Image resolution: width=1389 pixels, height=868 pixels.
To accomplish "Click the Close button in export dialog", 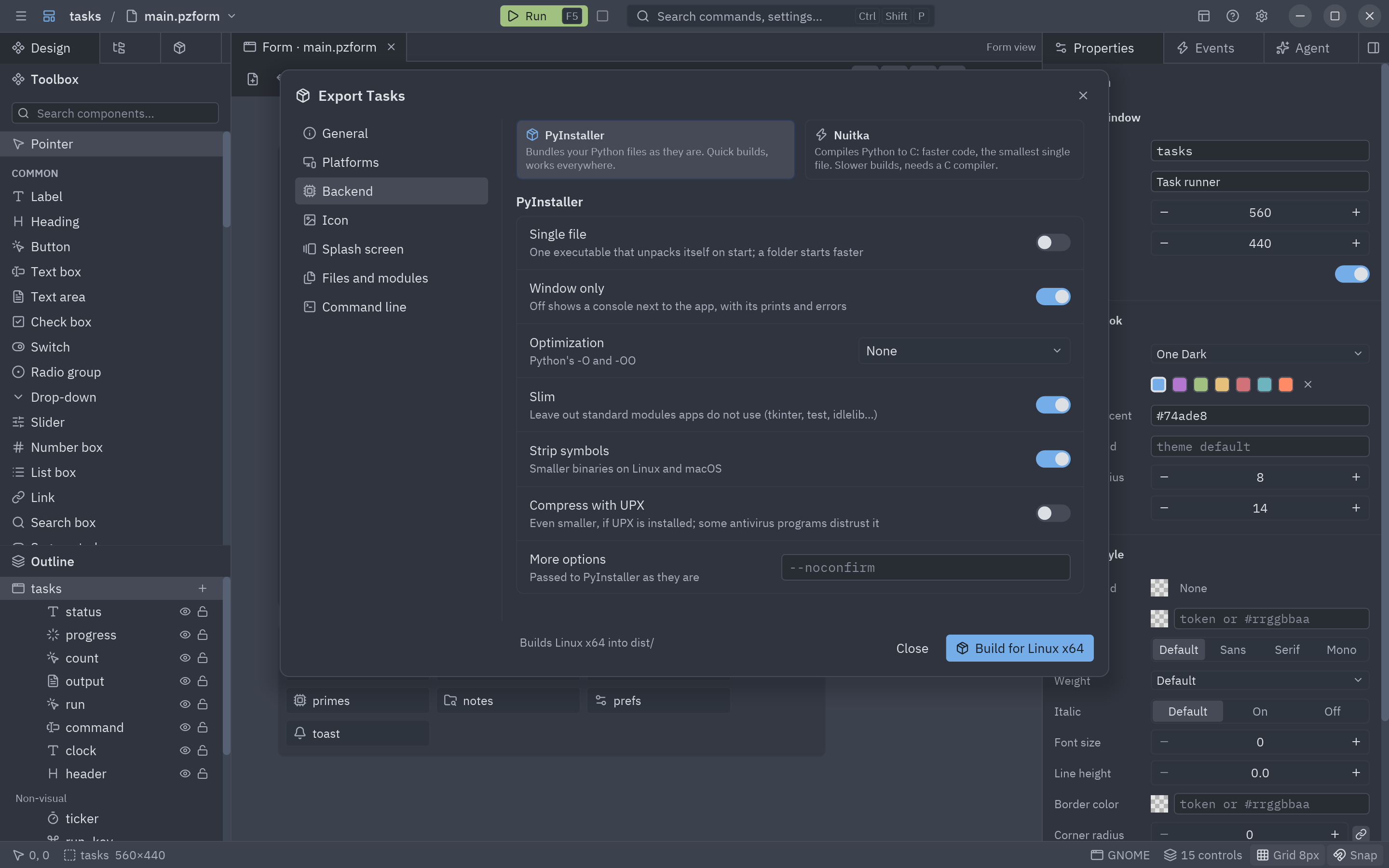I will click(912, 648).
